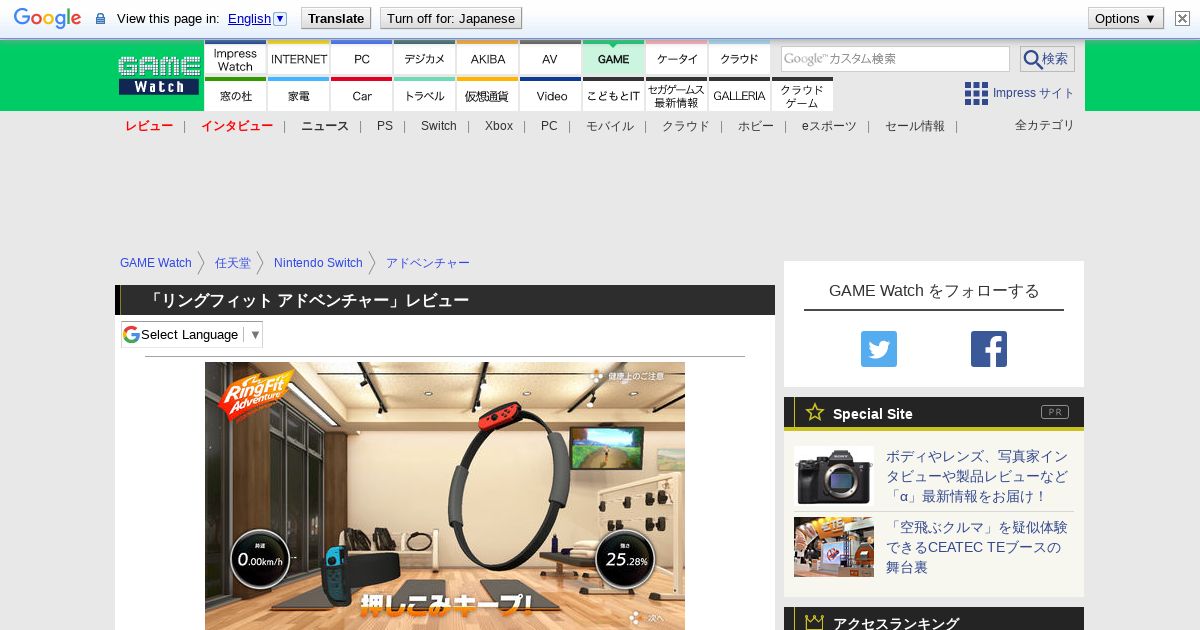Viewport: 1200px width, 630px height.
Task: Open the Impress Watch tab
Action: coord(235,58)
